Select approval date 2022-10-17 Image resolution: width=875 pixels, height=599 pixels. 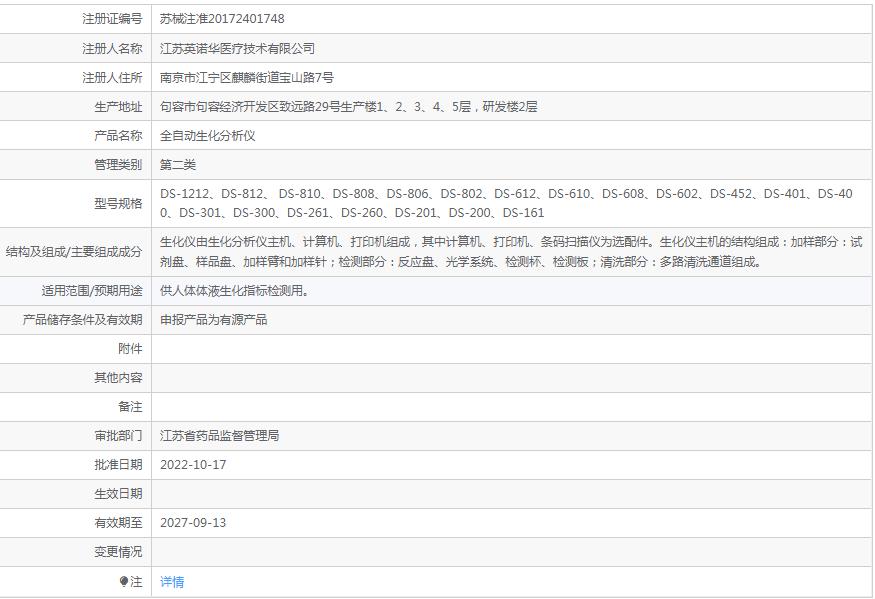[x=193, y=465]
